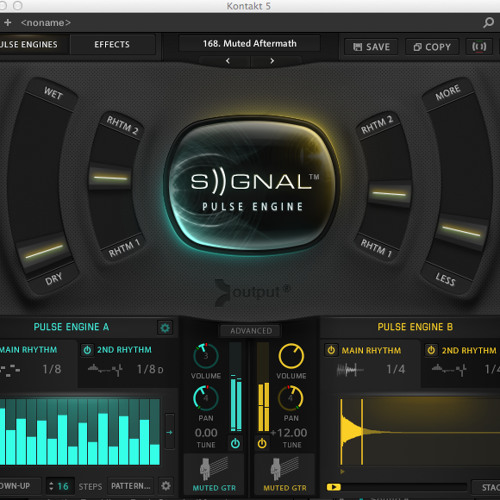Toggle 2nd Rhythm power in Pulse Engine B
Viewport: 500px width, 500px height.
(431, 350)
